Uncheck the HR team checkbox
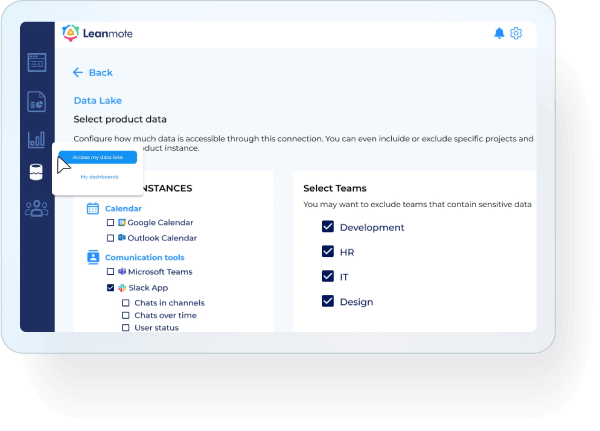Screen dimensions: 600x431 tap(328, 251)
